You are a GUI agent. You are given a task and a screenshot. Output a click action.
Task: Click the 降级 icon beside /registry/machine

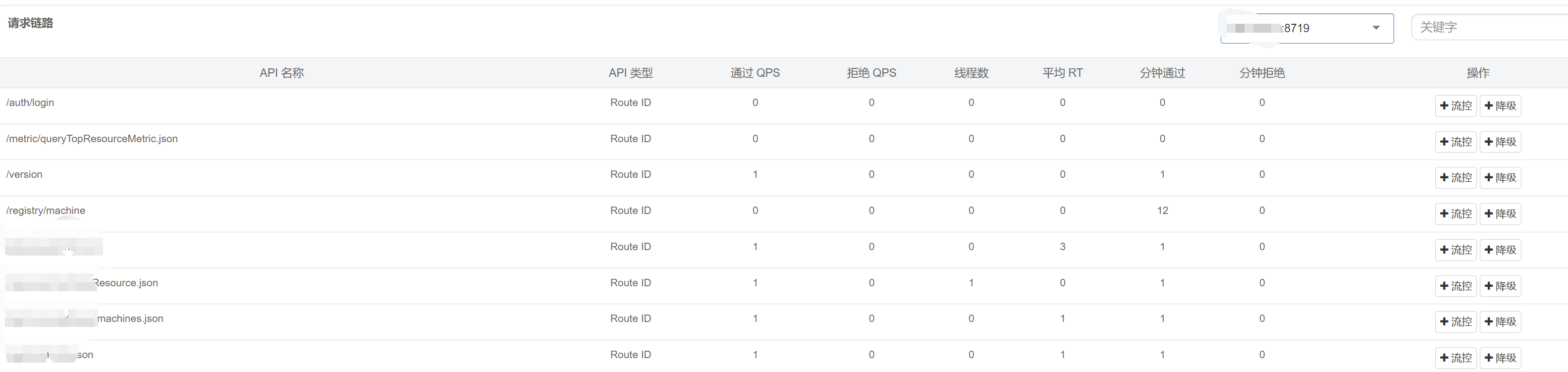(1501, 213)
